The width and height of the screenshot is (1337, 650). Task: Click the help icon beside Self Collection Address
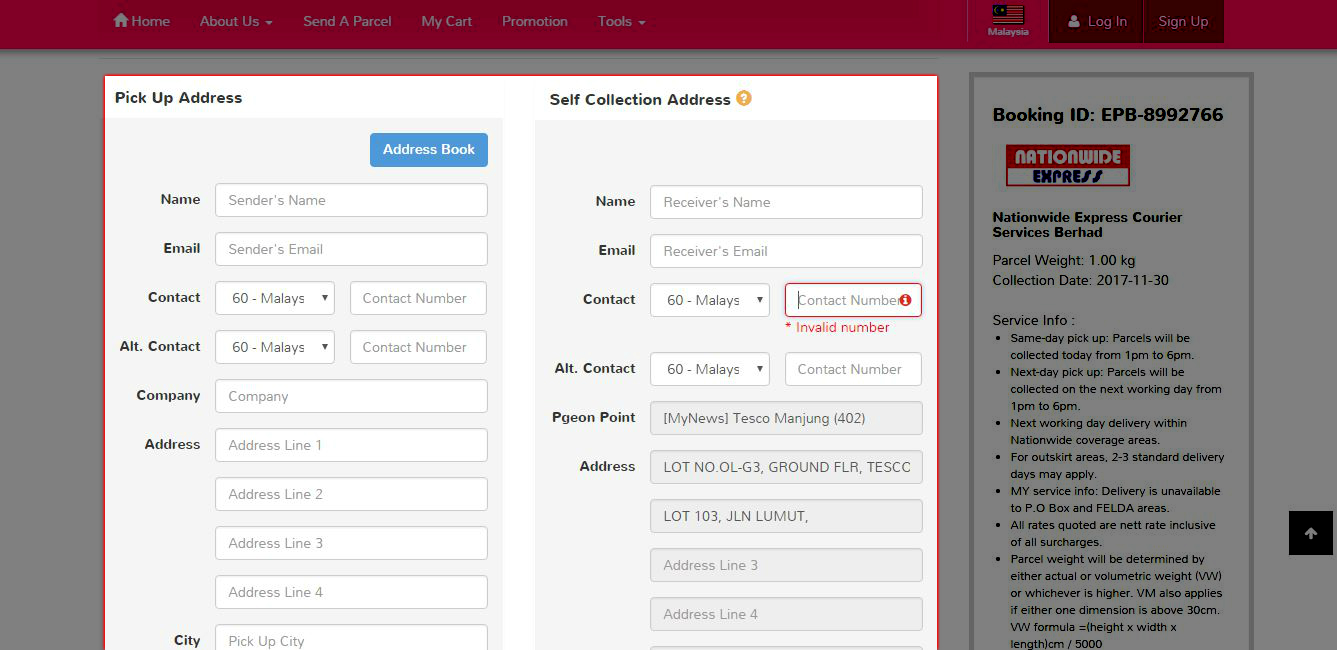pos(743,98)
